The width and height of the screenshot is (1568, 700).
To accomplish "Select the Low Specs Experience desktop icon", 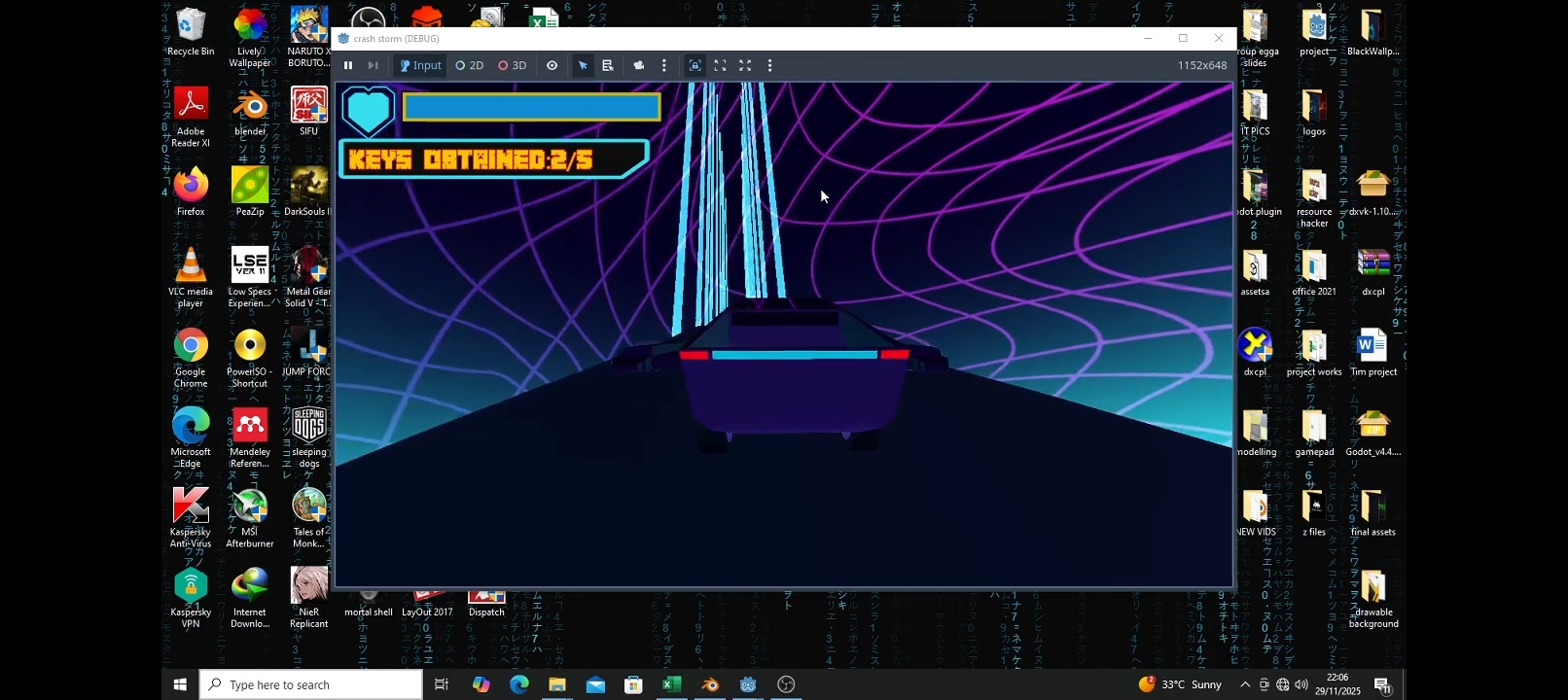I will click(250, 277).
